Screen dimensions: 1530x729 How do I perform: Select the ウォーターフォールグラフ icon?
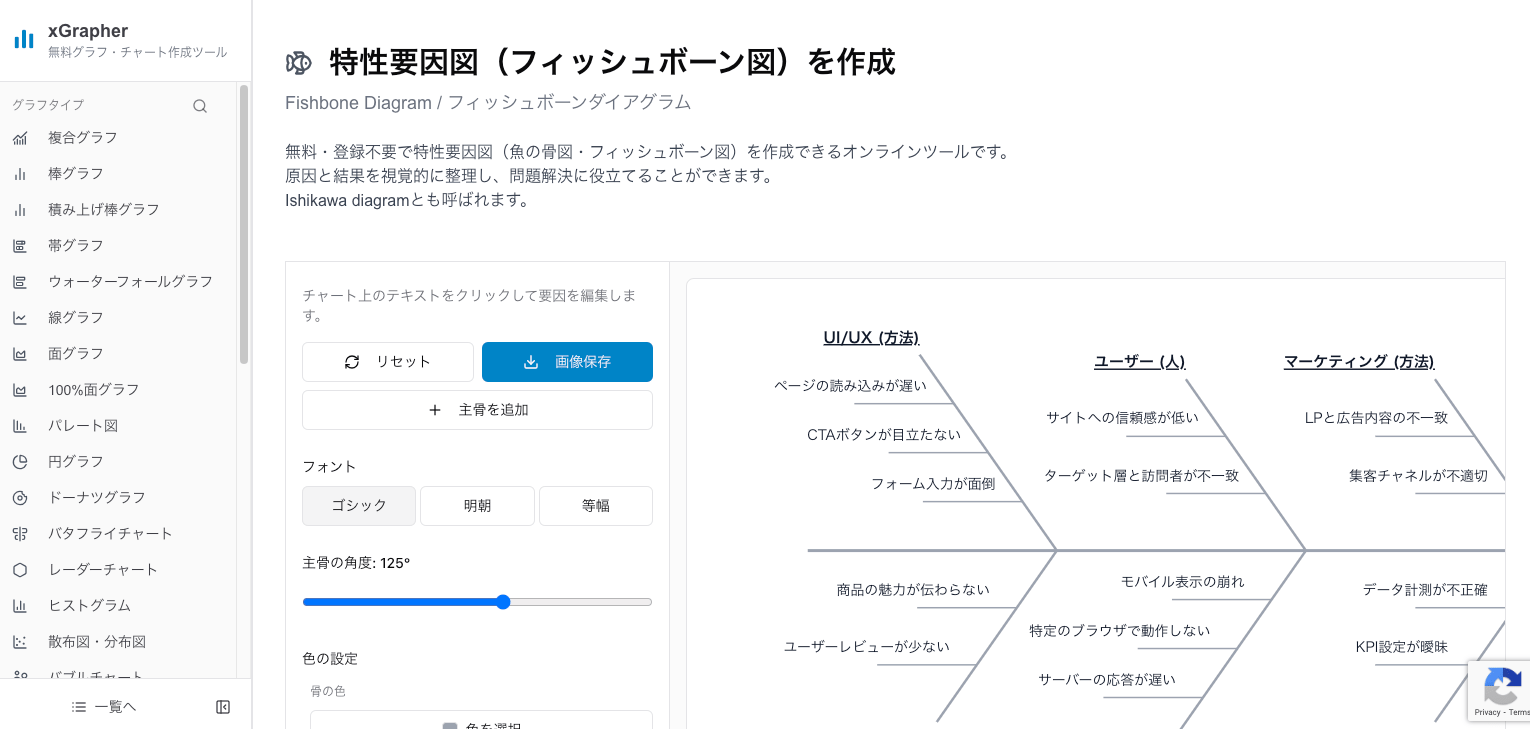20,281
